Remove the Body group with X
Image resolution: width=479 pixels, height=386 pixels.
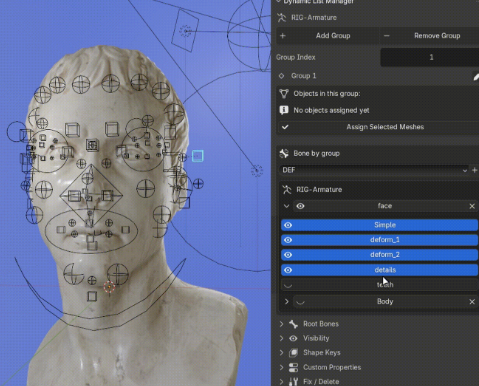pyautogui.click(x=472, y=302)
